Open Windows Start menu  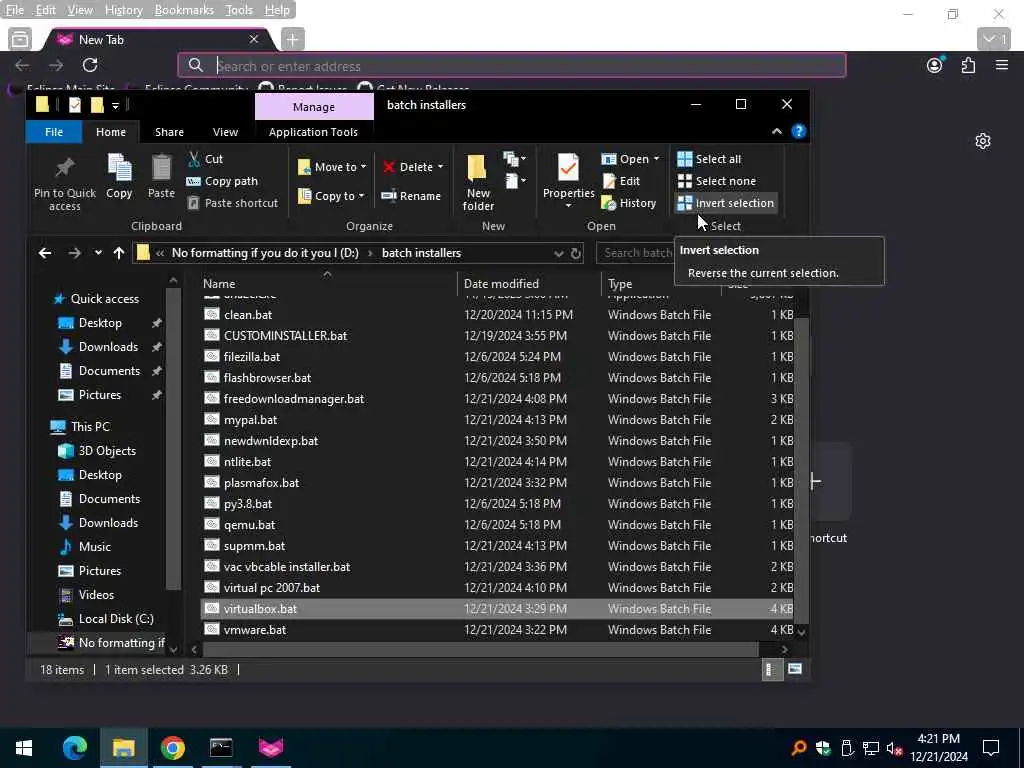[x=24, y=748]
